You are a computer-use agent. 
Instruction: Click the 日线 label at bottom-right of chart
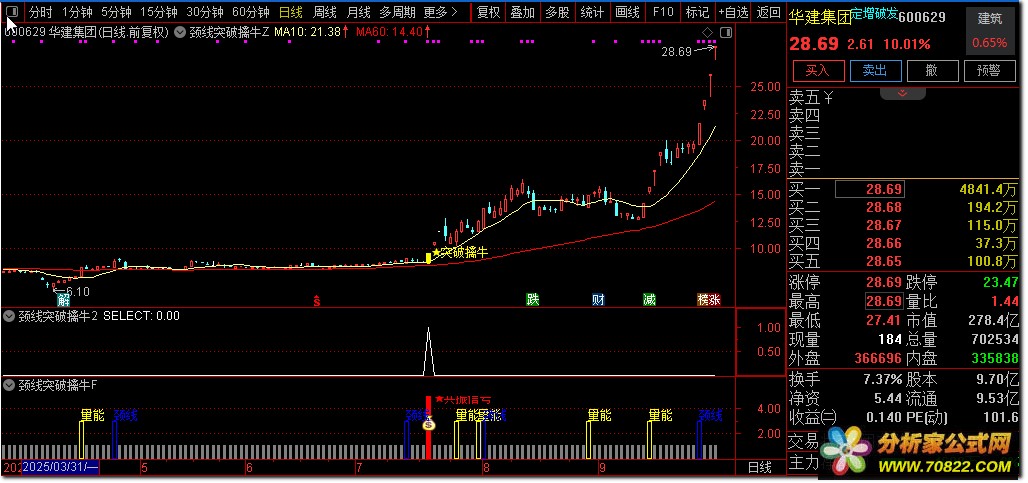760,467
